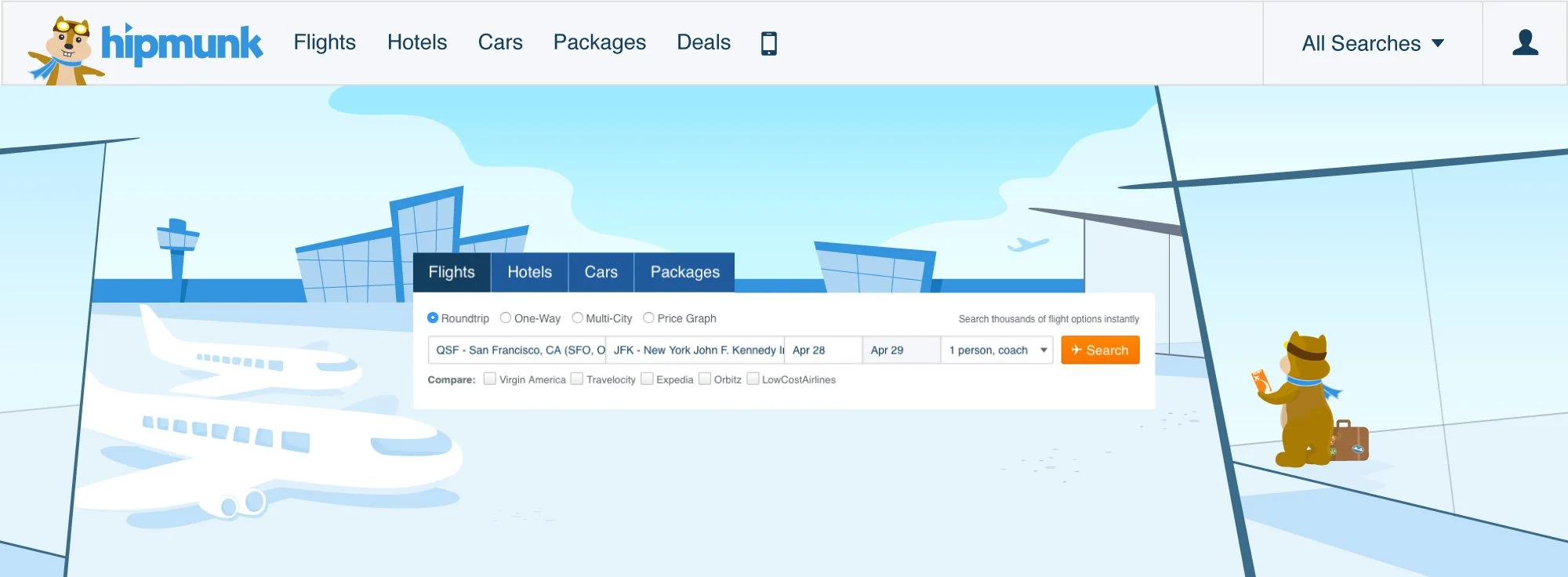Image resolution: width=1568 pixels, height=577 pixels.
Task: Select the One-Way radio button
Action: [506, 318]
